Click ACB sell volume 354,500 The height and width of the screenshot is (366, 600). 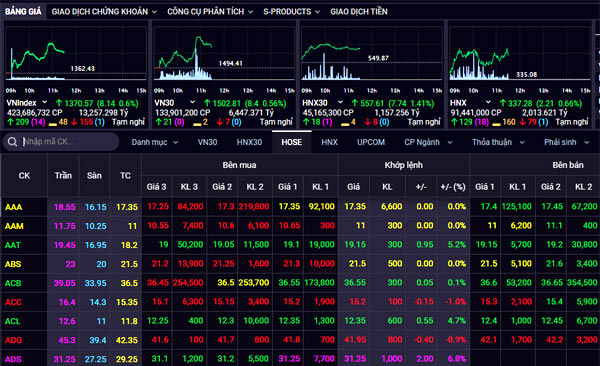tap(582, 283)
